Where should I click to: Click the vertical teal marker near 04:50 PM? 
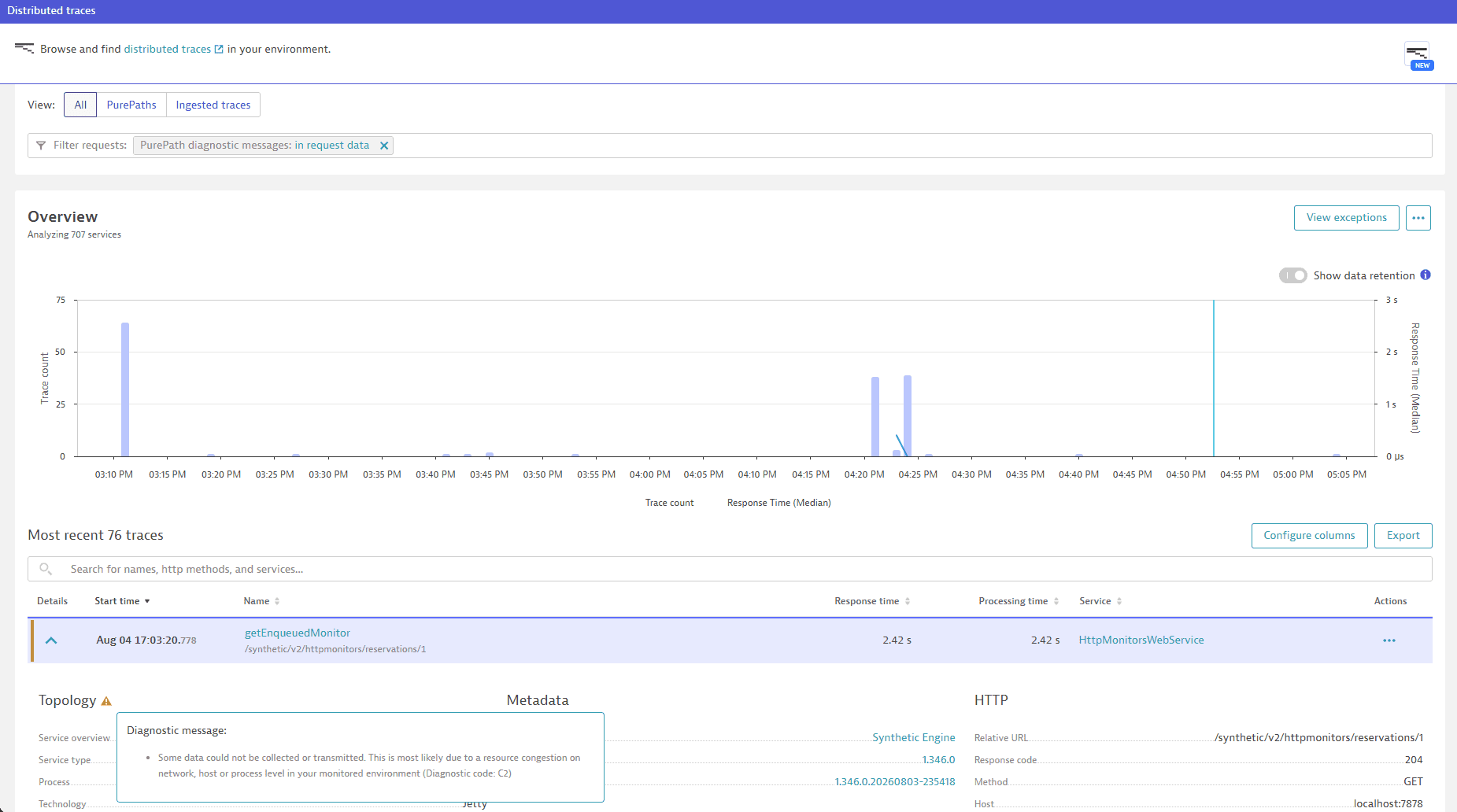(x=1214, y=378)
